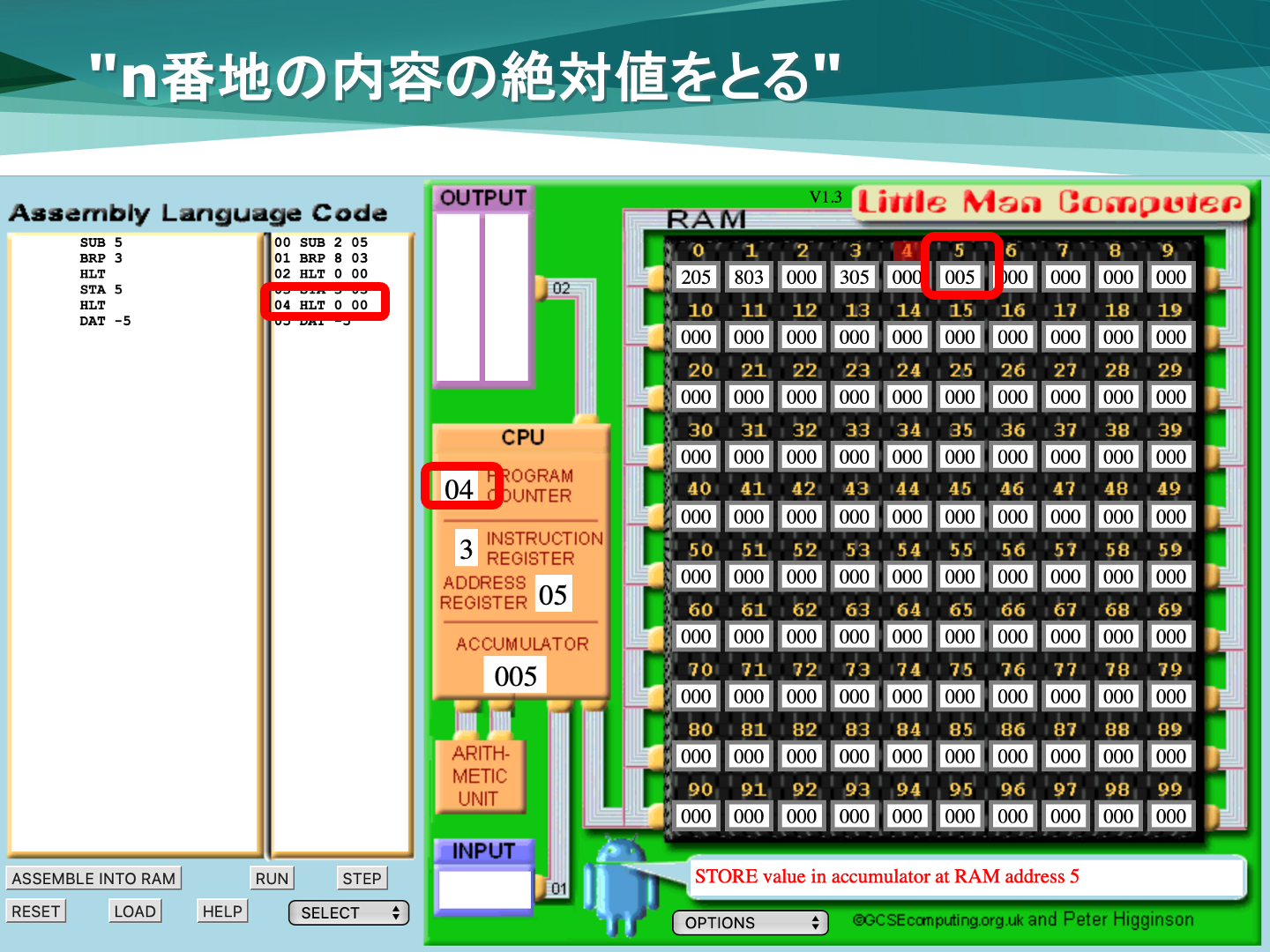Hit the RESET button
The height and width of the screenshot is (952, 1270).
(x=36, y=911)
